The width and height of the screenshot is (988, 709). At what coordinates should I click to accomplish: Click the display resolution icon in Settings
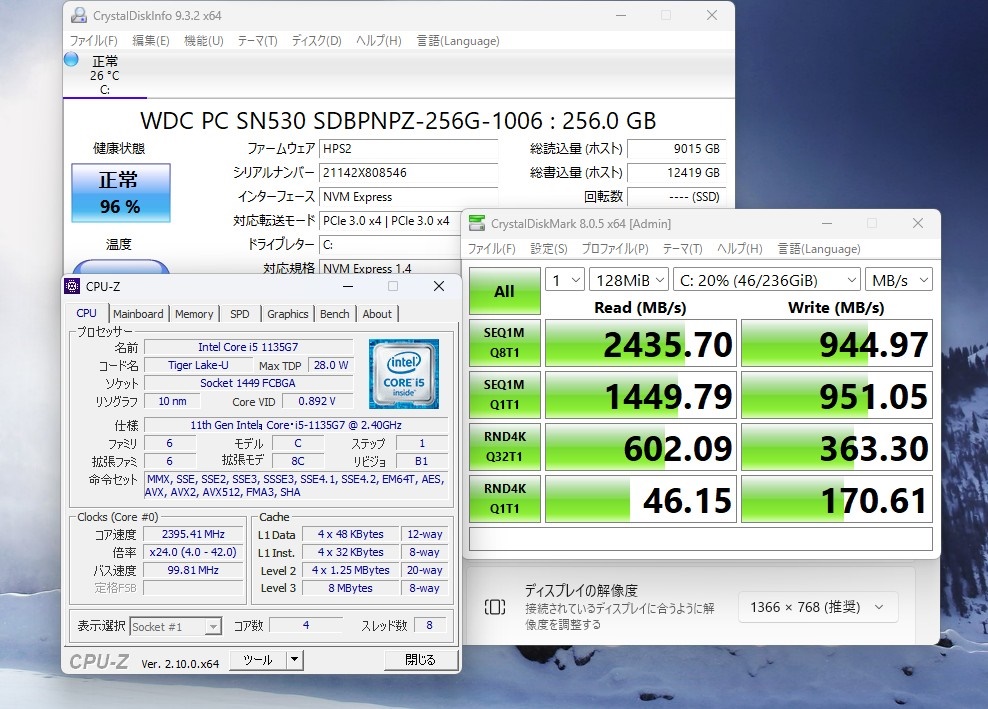point(495,607)
